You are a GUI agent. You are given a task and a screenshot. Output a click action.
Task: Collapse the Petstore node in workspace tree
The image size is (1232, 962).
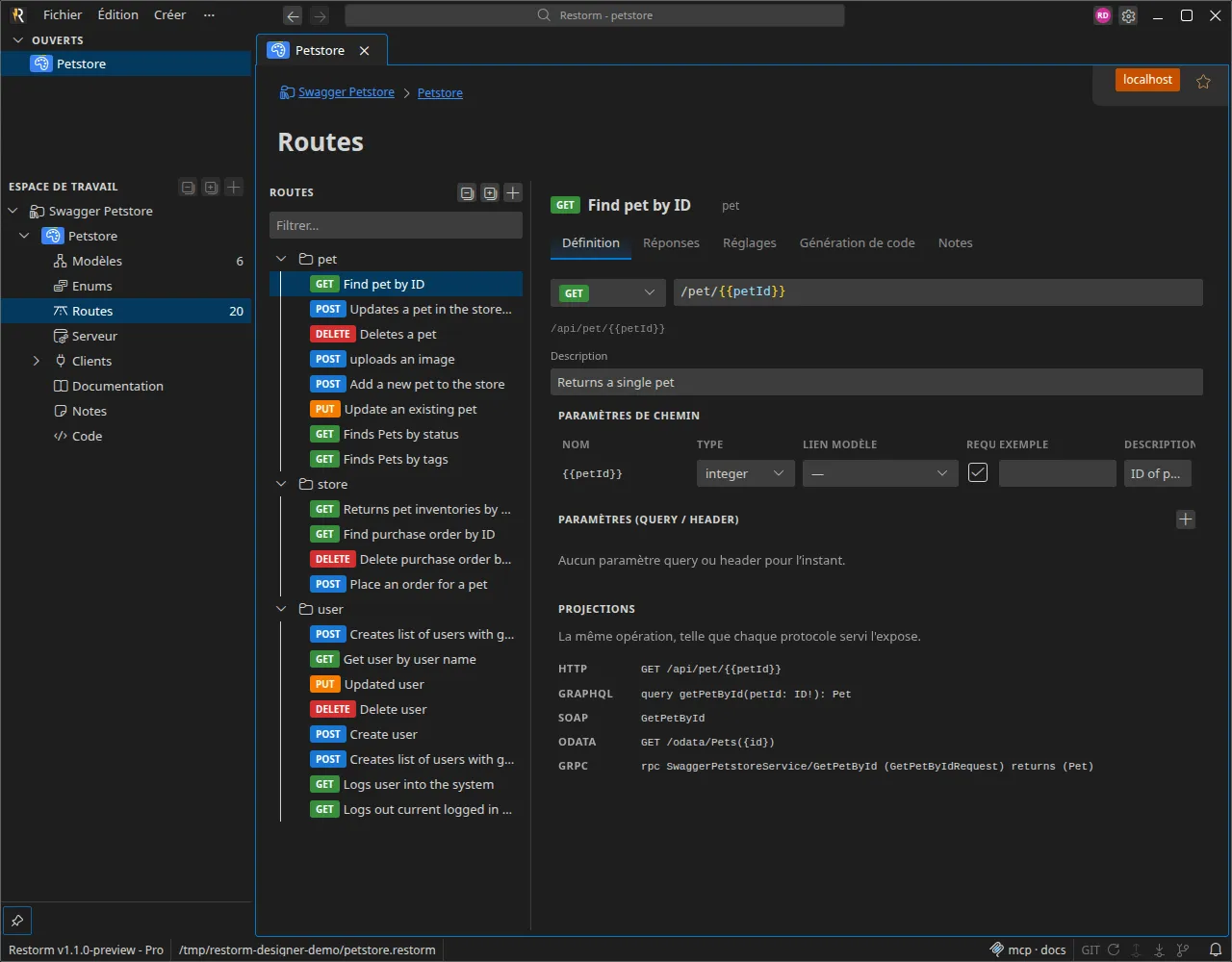point(25,236)
